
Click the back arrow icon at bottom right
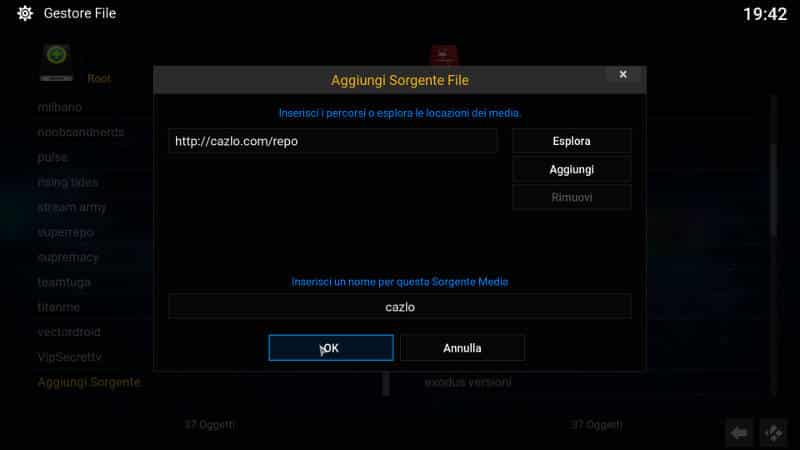pyautogui.click(x=739, y=433)
